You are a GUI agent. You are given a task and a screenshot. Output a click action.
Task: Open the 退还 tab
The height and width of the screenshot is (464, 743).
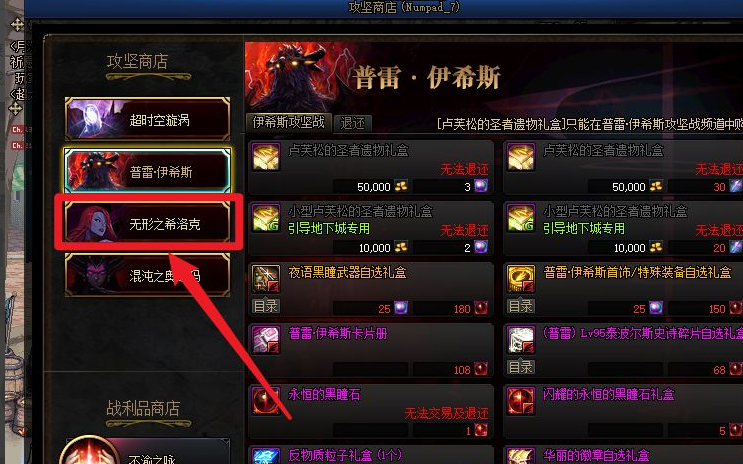click(x=353, y=123)
